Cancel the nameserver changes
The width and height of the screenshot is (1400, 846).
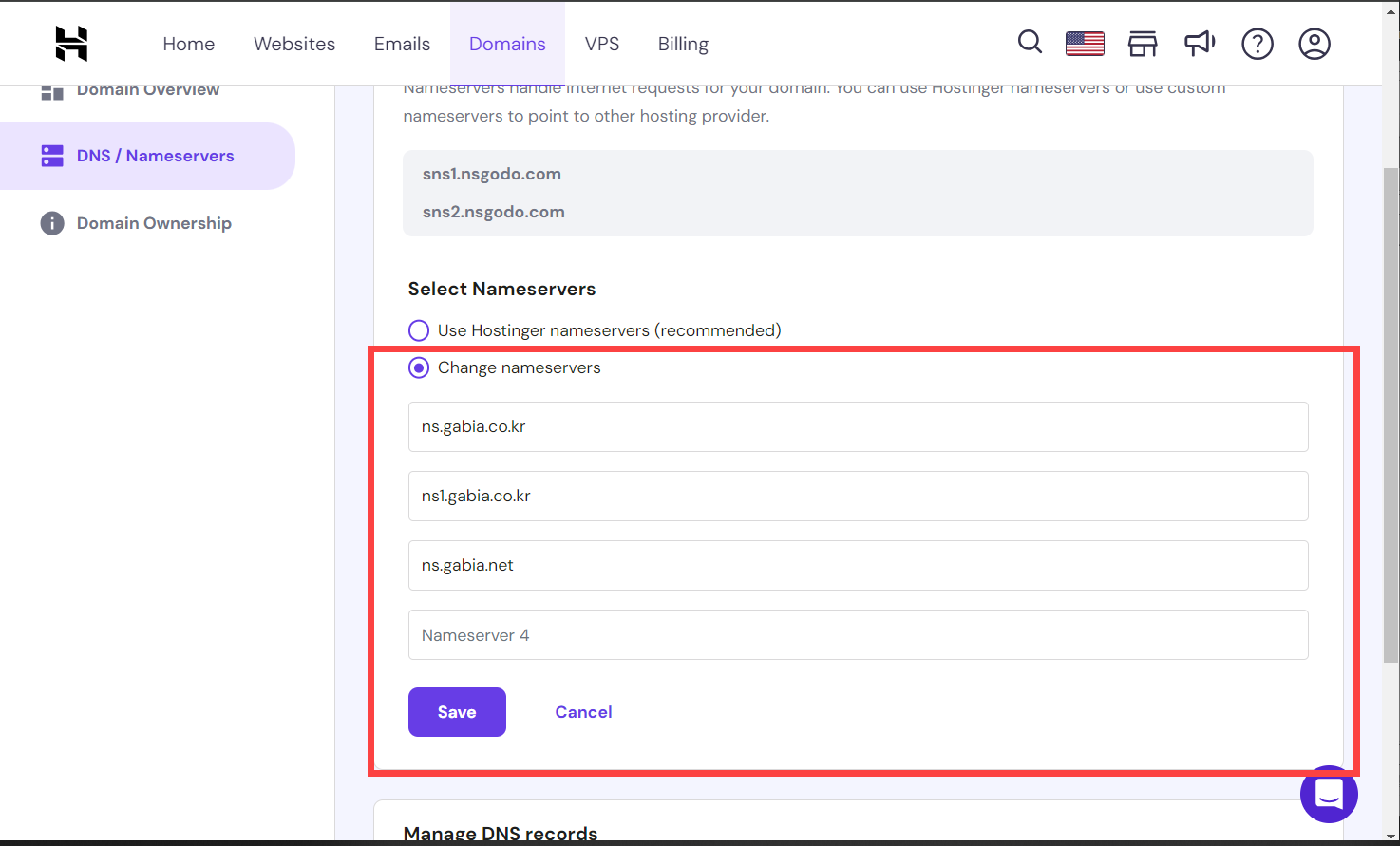pos(583,712)
